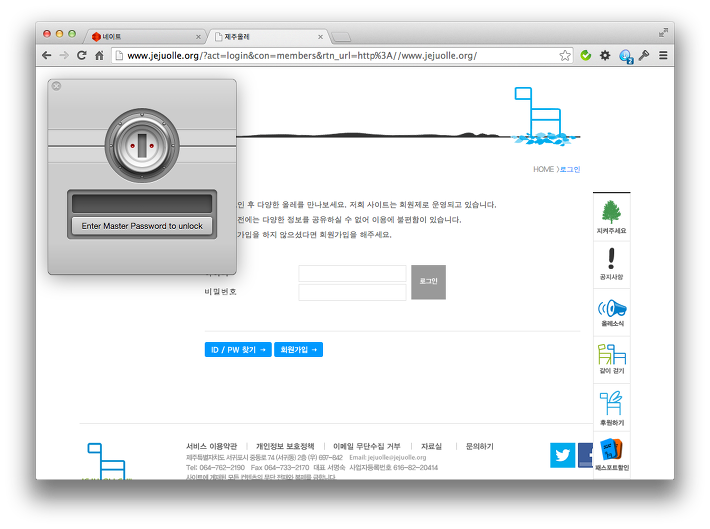
Task: Click the gray 로그인 button
Action: 428,282
